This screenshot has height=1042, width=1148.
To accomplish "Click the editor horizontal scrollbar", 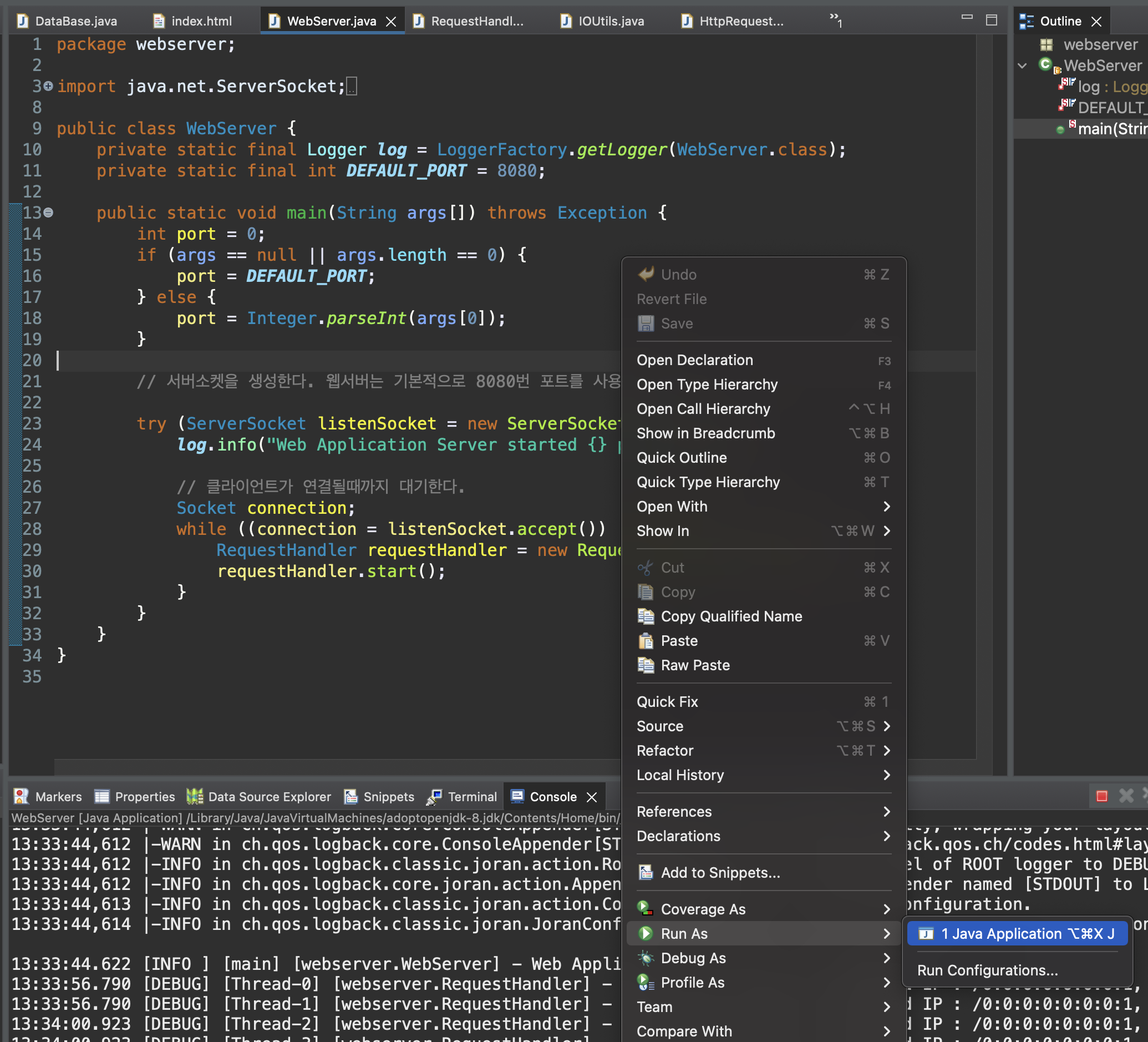I will click(x=336, y=767).
